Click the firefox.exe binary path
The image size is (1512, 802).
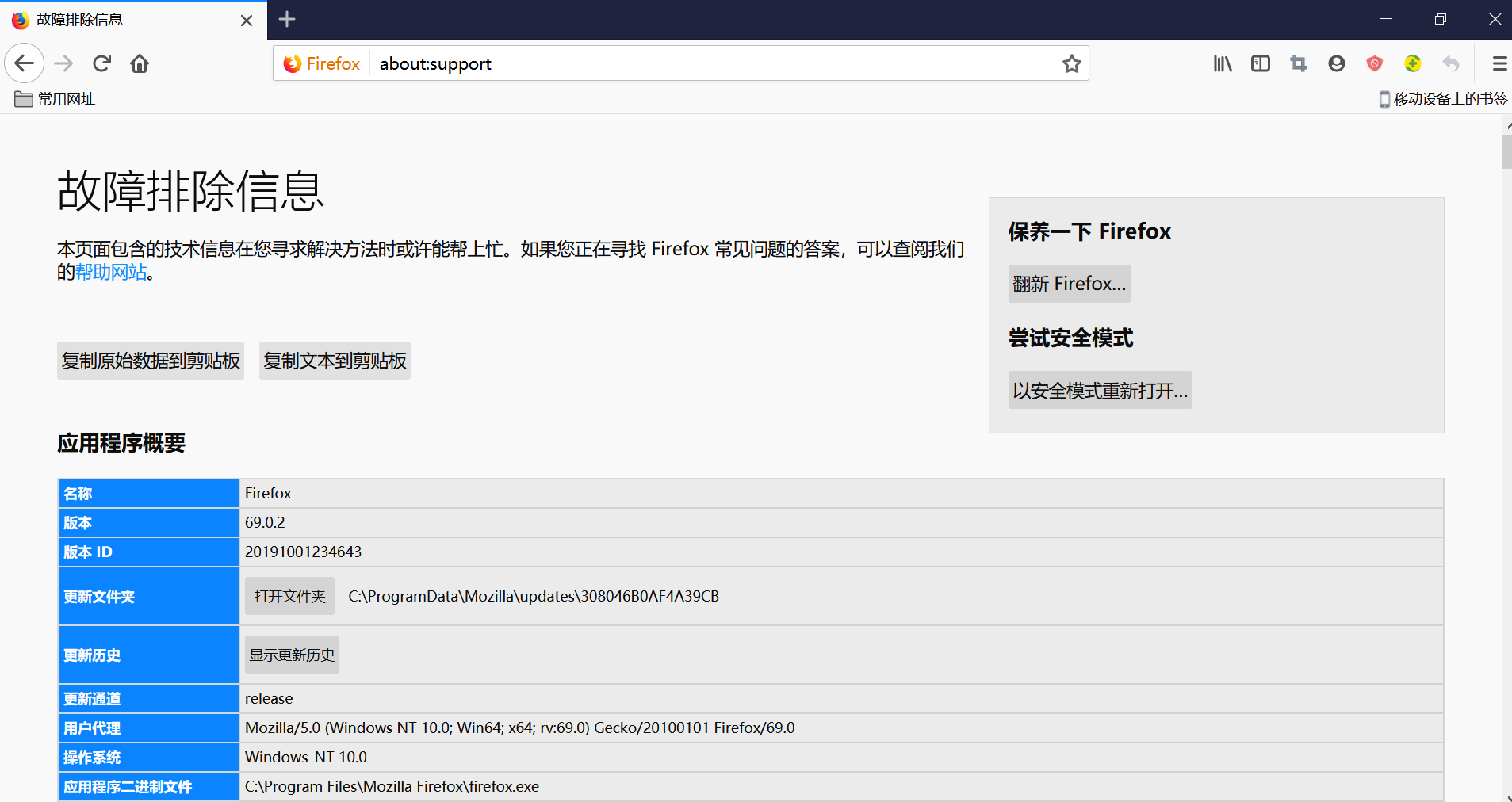tap(392, 786)
